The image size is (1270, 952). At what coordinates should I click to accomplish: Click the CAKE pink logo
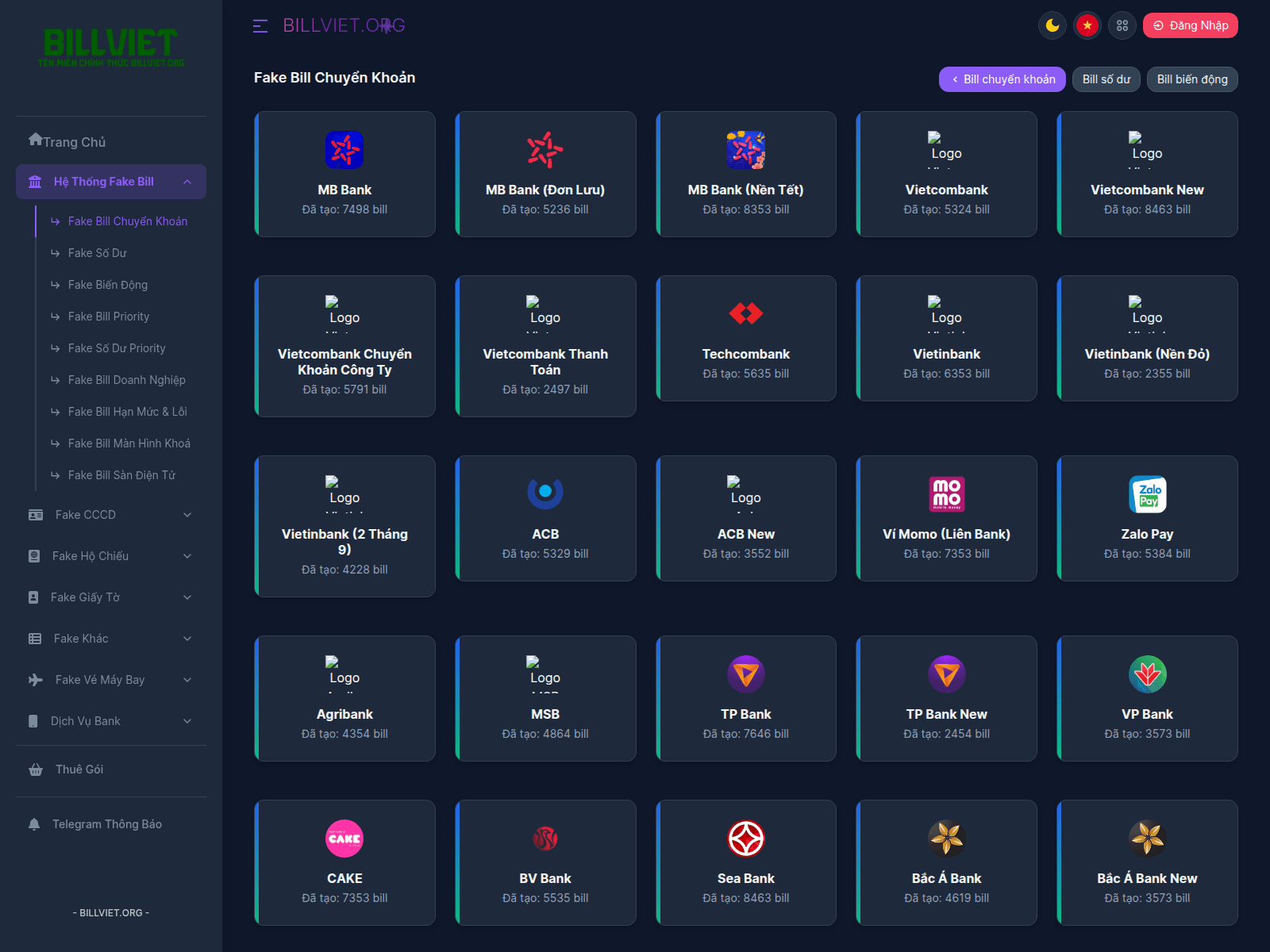(344, 839)
